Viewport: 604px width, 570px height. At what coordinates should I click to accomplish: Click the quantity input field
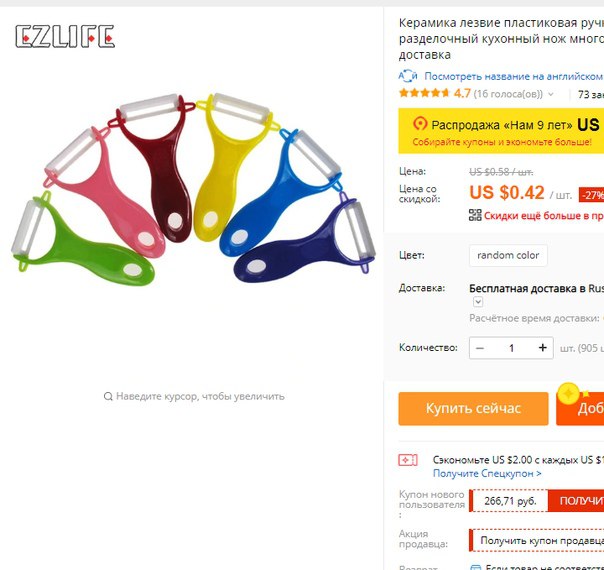511,348
